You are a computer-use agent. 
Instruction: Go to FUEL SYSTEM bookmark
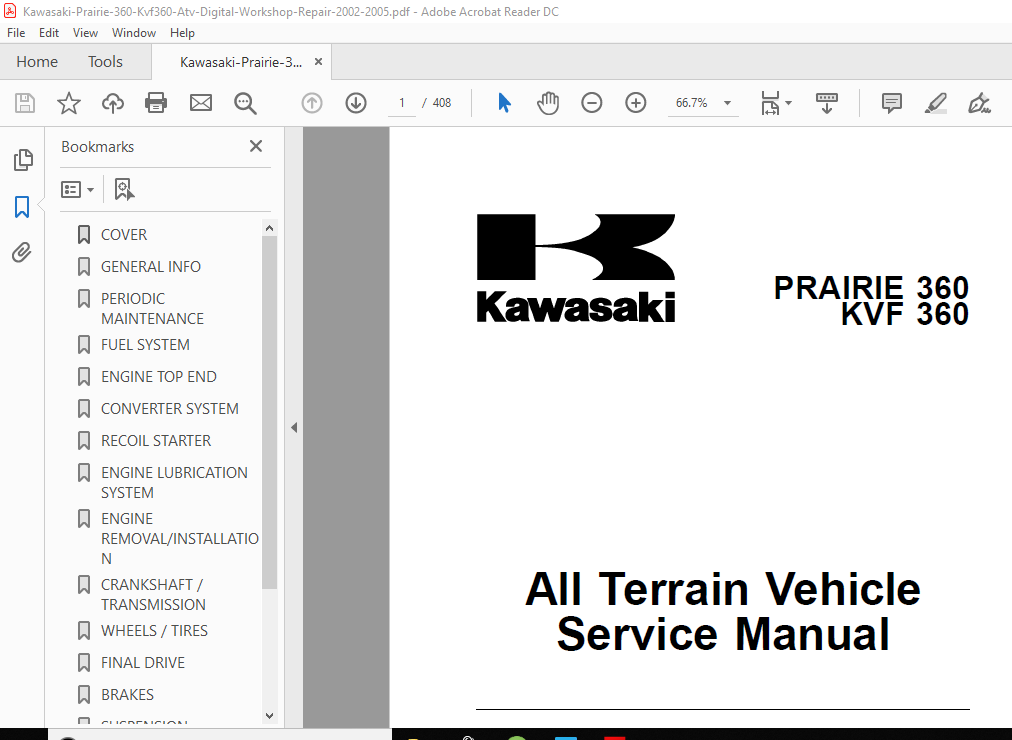click(145, 345)
